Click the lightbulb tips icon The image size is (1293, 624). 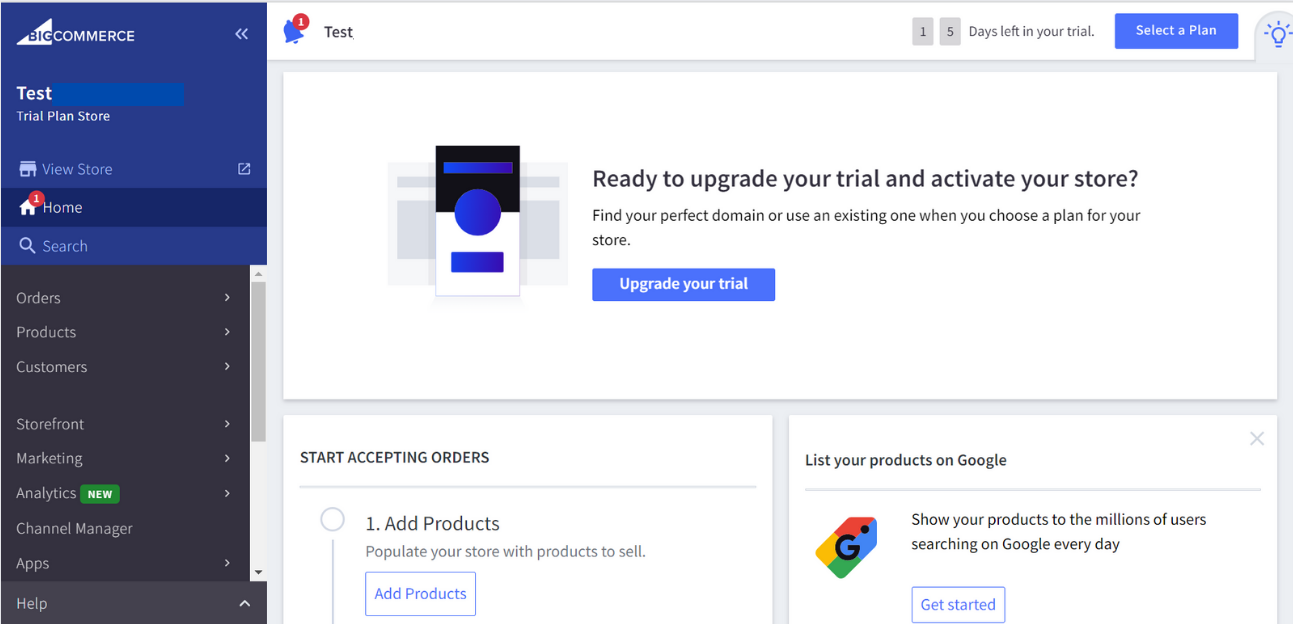click(1277, 35)
